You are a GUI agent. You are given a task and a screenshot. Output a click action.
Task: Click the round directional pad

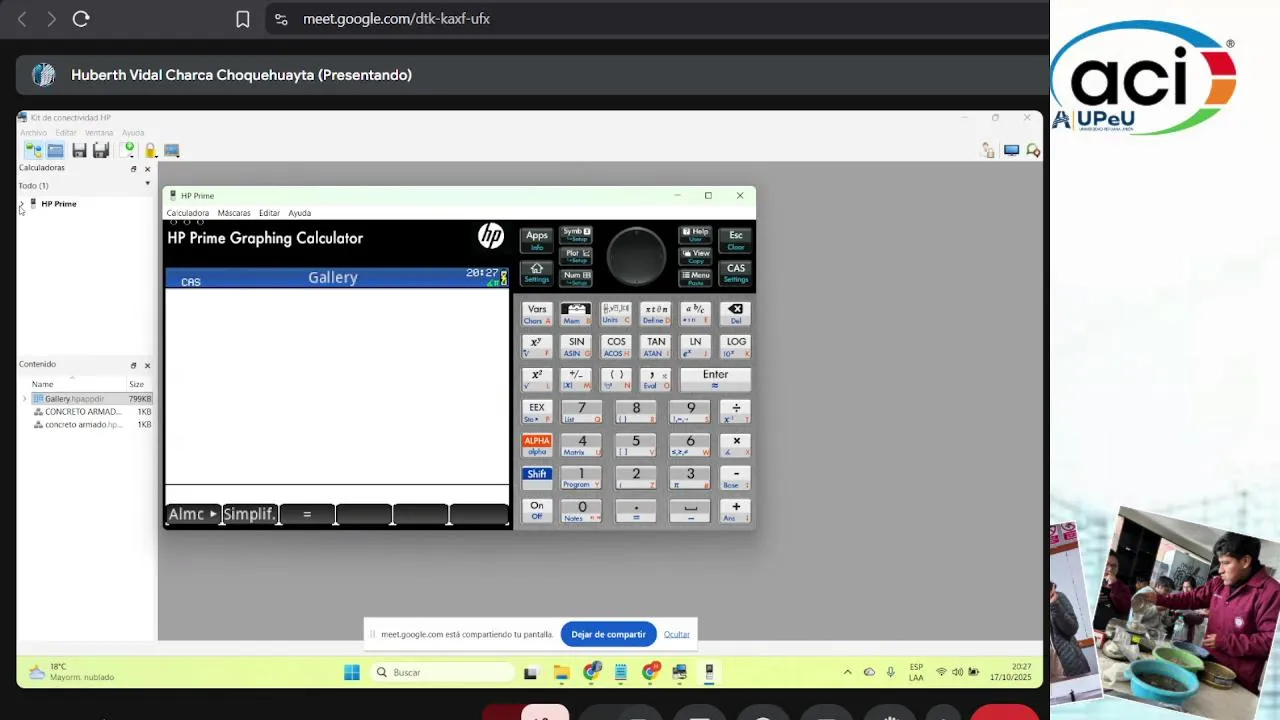pos(636,256)
